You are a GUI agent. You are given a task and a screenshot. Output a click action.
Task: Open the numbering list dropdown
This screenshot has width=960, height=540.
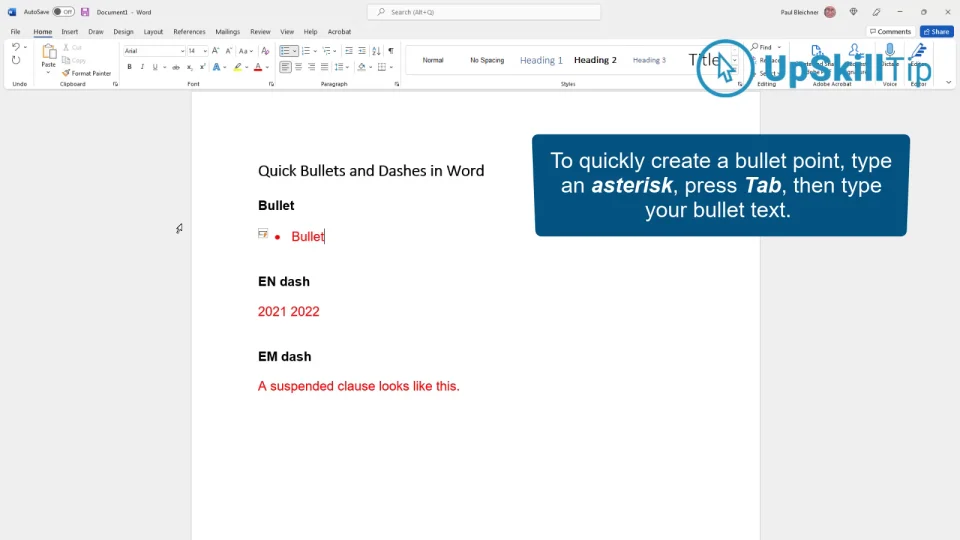(315, 51)
